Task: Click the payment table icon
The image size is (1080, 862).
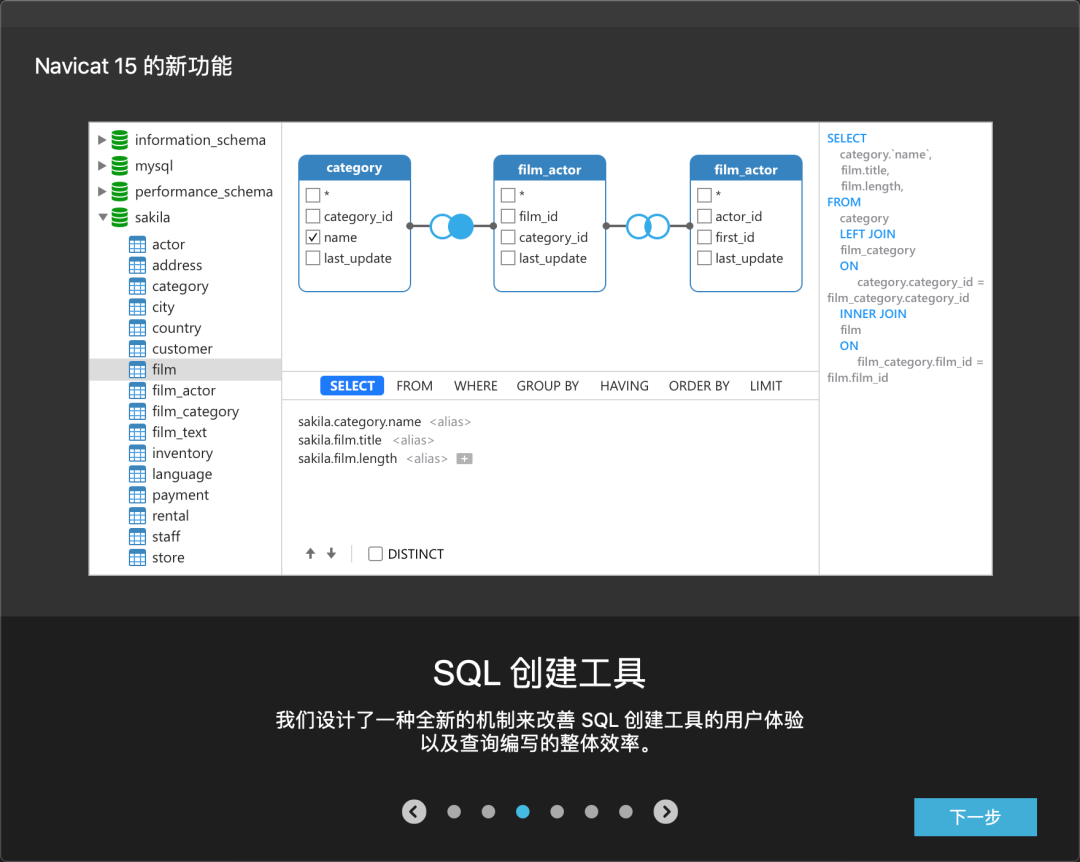Action: (138, 495)
